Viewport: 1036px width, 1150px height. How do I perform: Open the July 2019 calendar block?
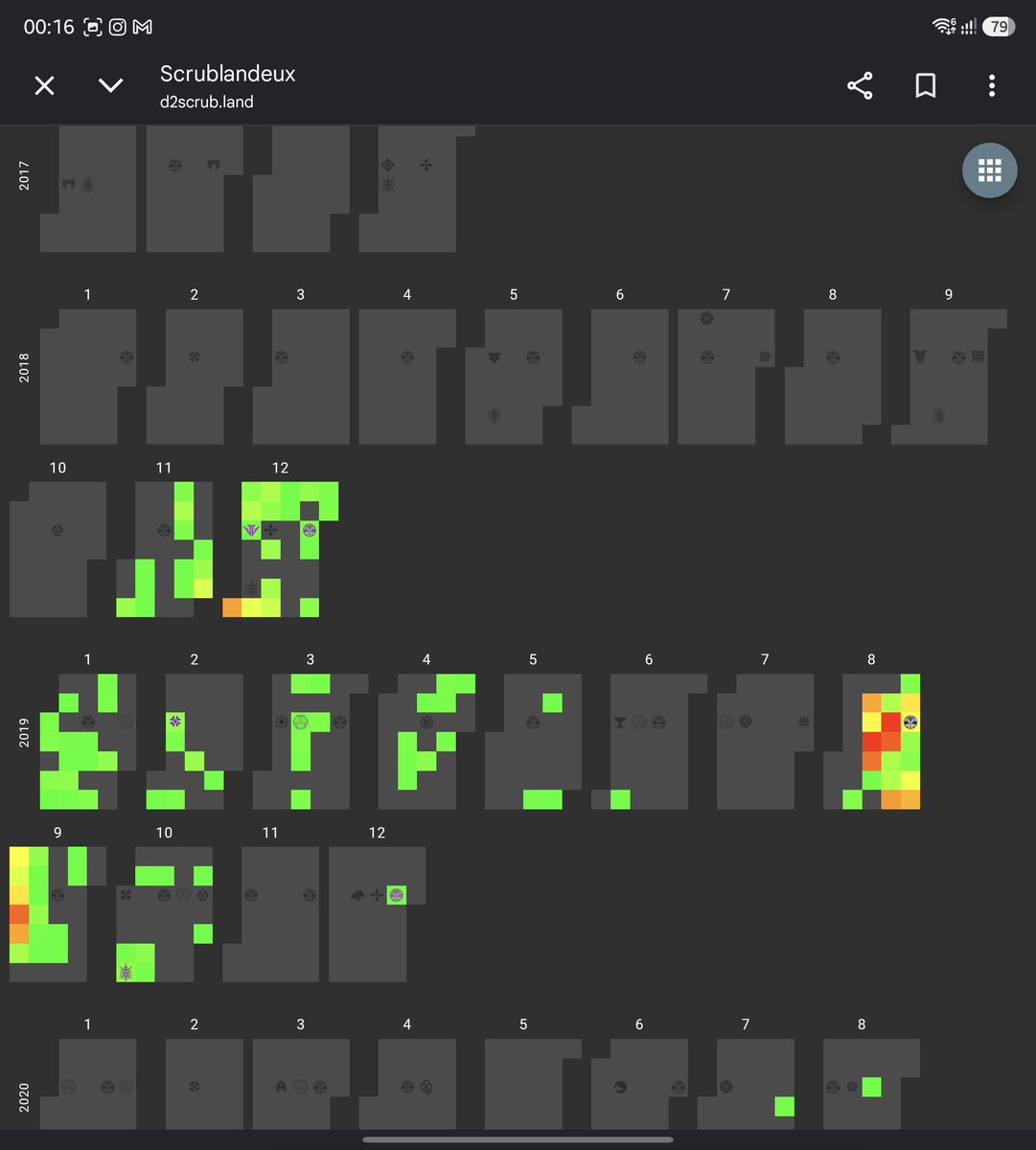(x=765, y=741)
